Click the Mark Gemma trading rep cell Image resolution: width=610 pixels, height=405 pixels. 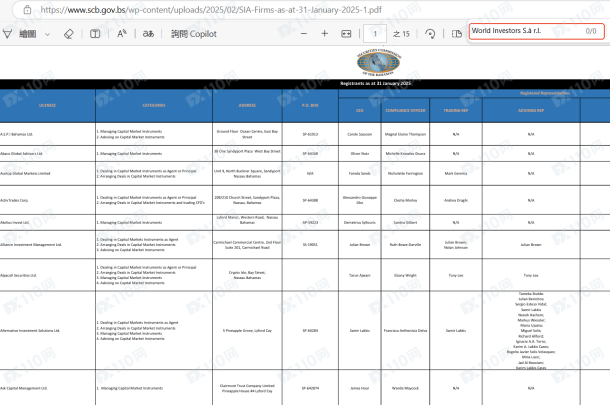456,174
